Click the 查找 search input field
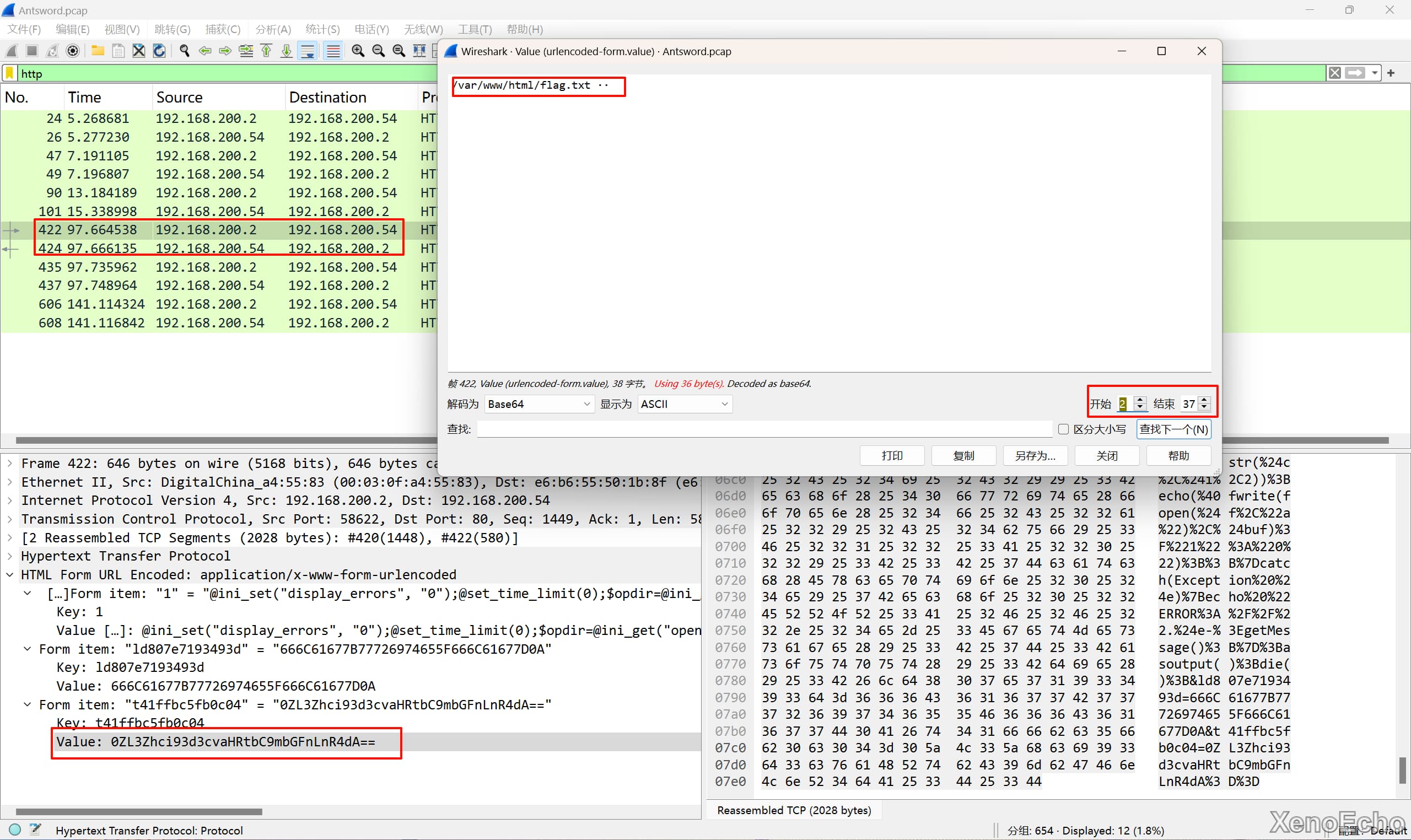This screenshot has height=840, width=1411. pos(764,429)
